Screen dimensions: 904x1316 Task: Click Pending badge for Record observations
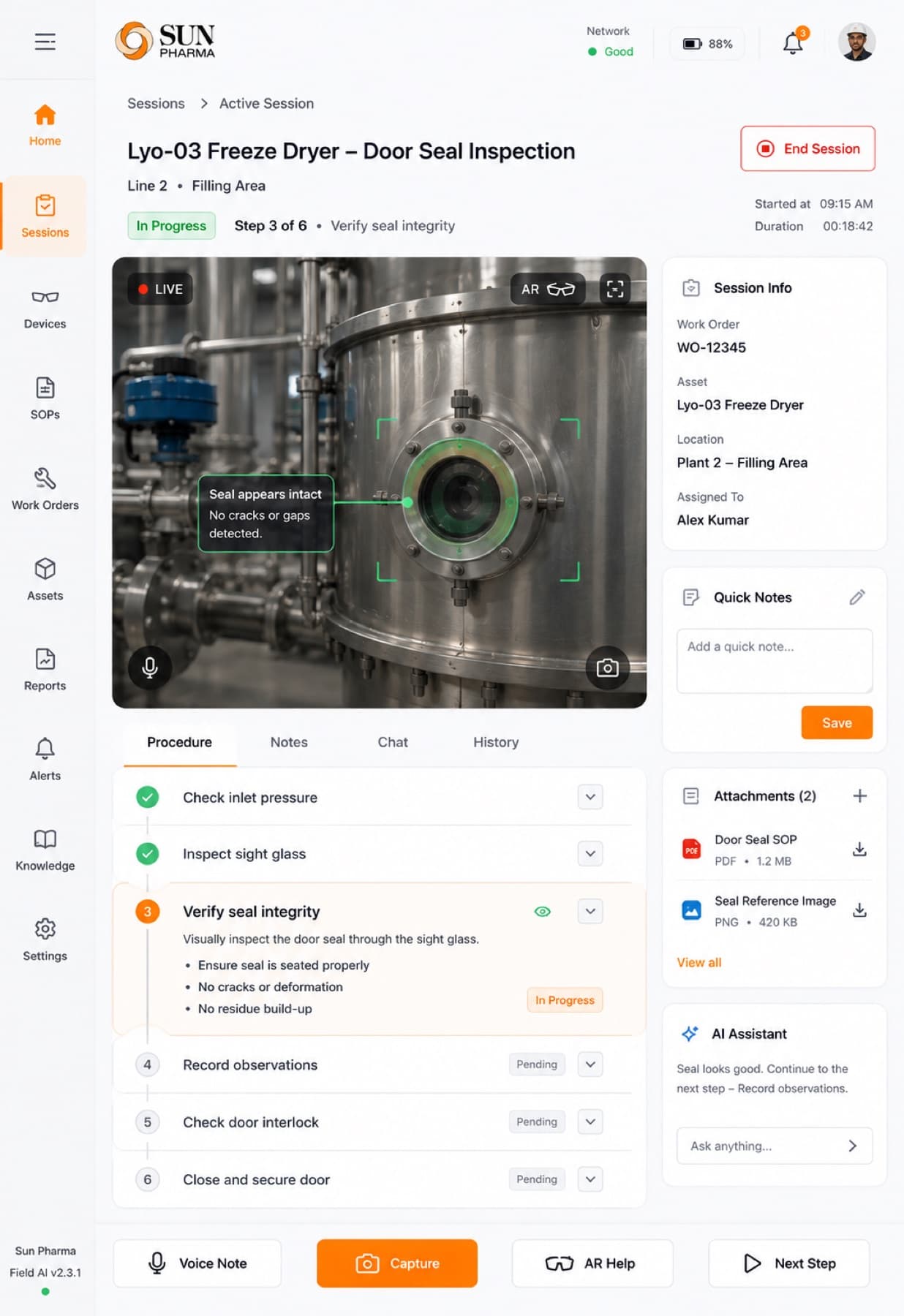click(x=537, y=1064)
